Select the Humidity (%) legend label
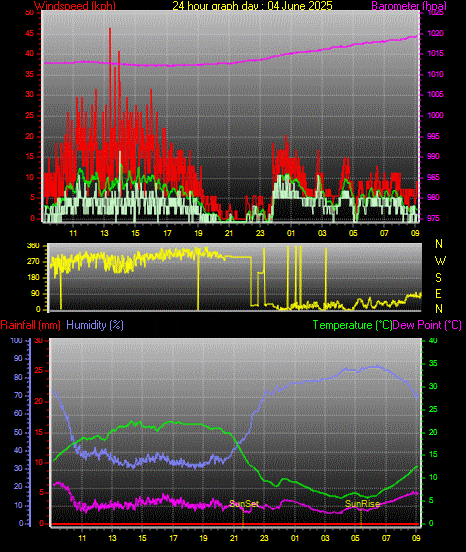 pos(95,325)
